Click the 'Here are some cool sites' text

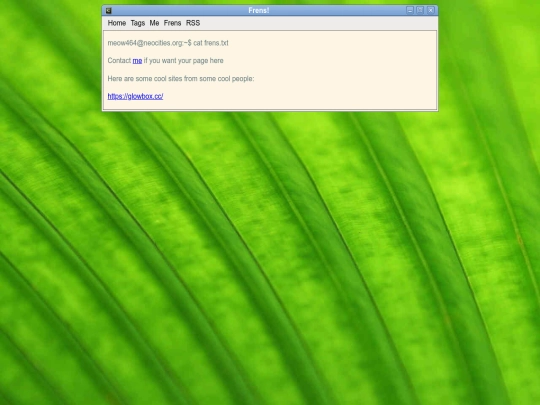(181, 79)
